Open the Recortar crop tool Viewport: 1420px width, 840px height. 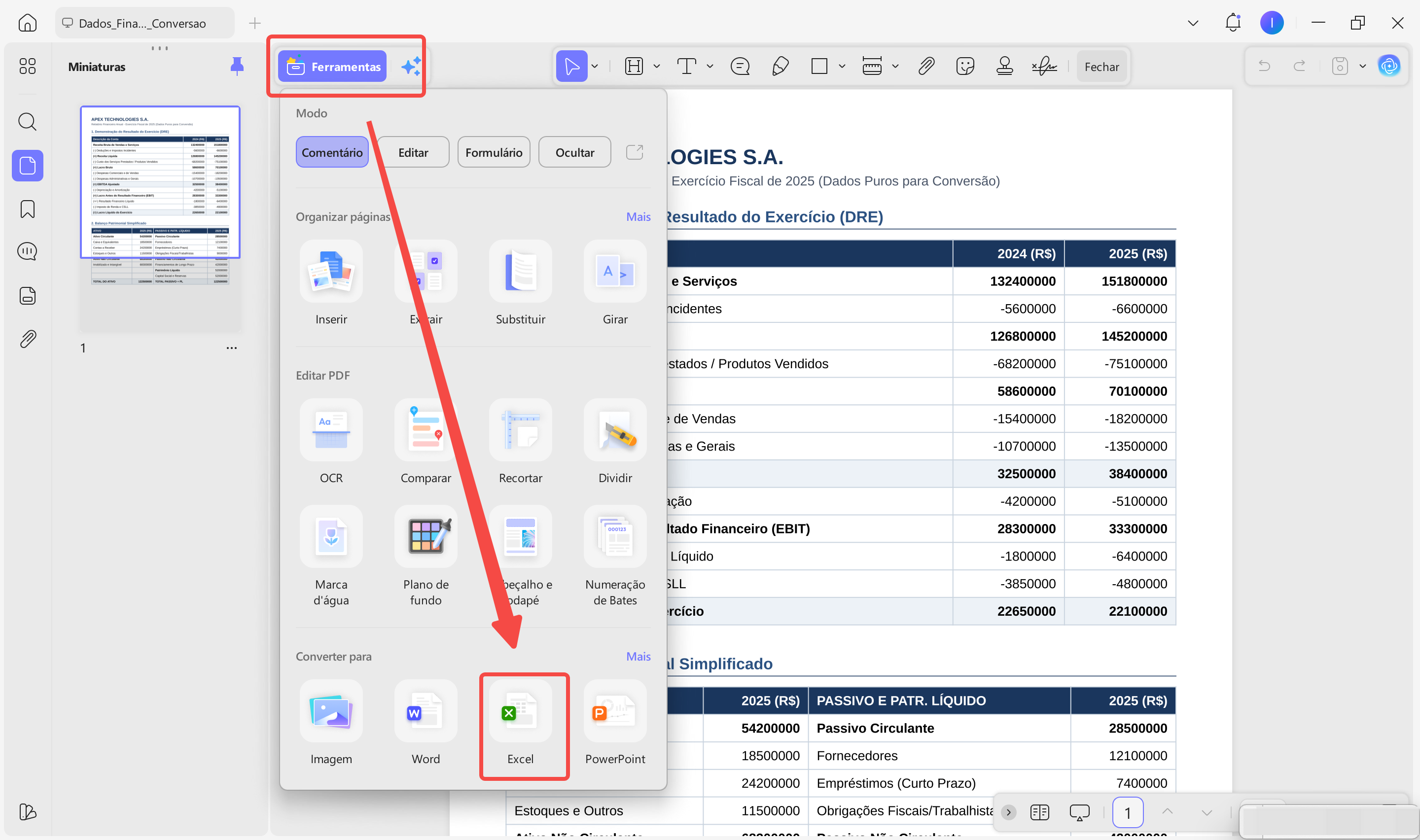pyautogui.click(x=520, y=442)
